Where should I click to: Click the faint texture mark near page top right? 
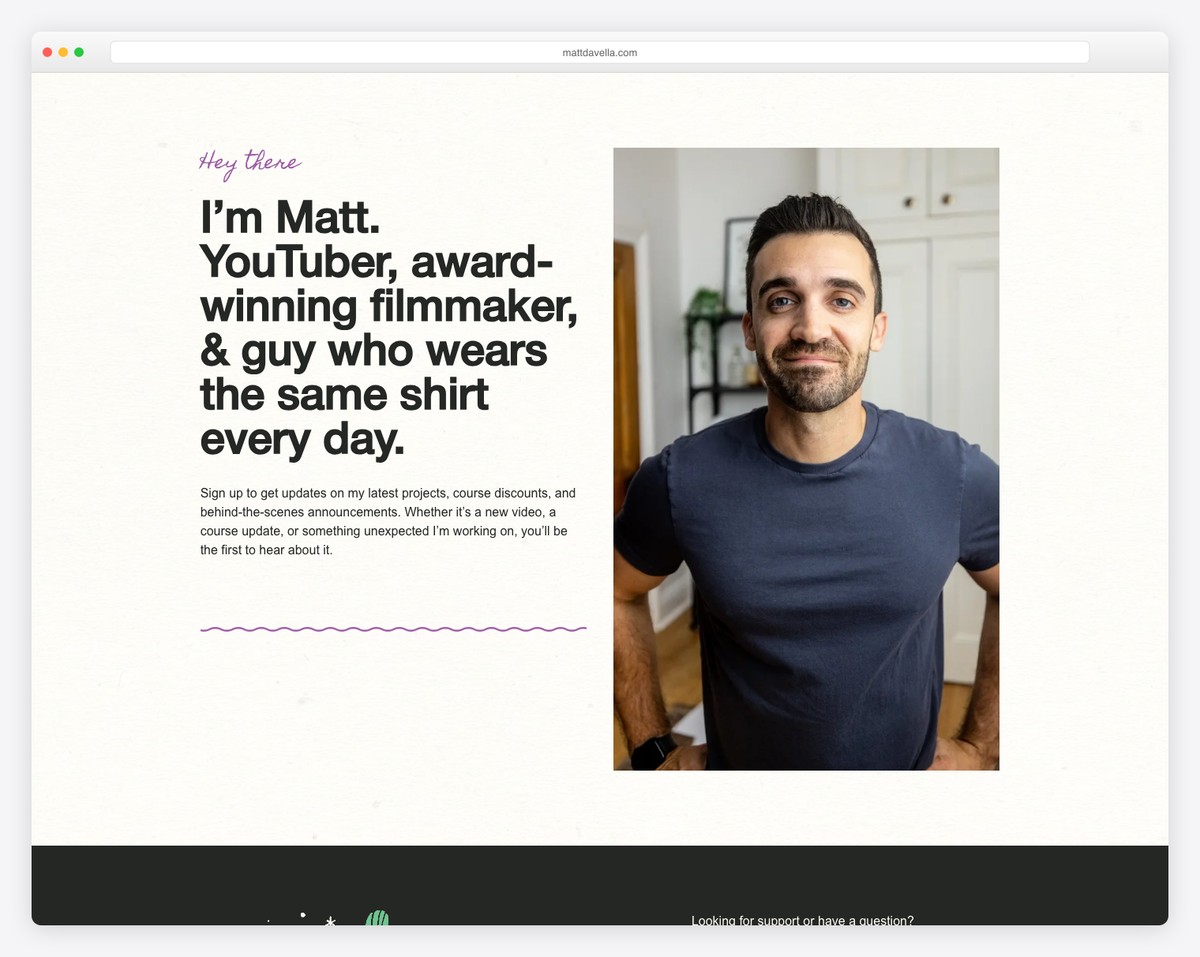pos(1133,126)
